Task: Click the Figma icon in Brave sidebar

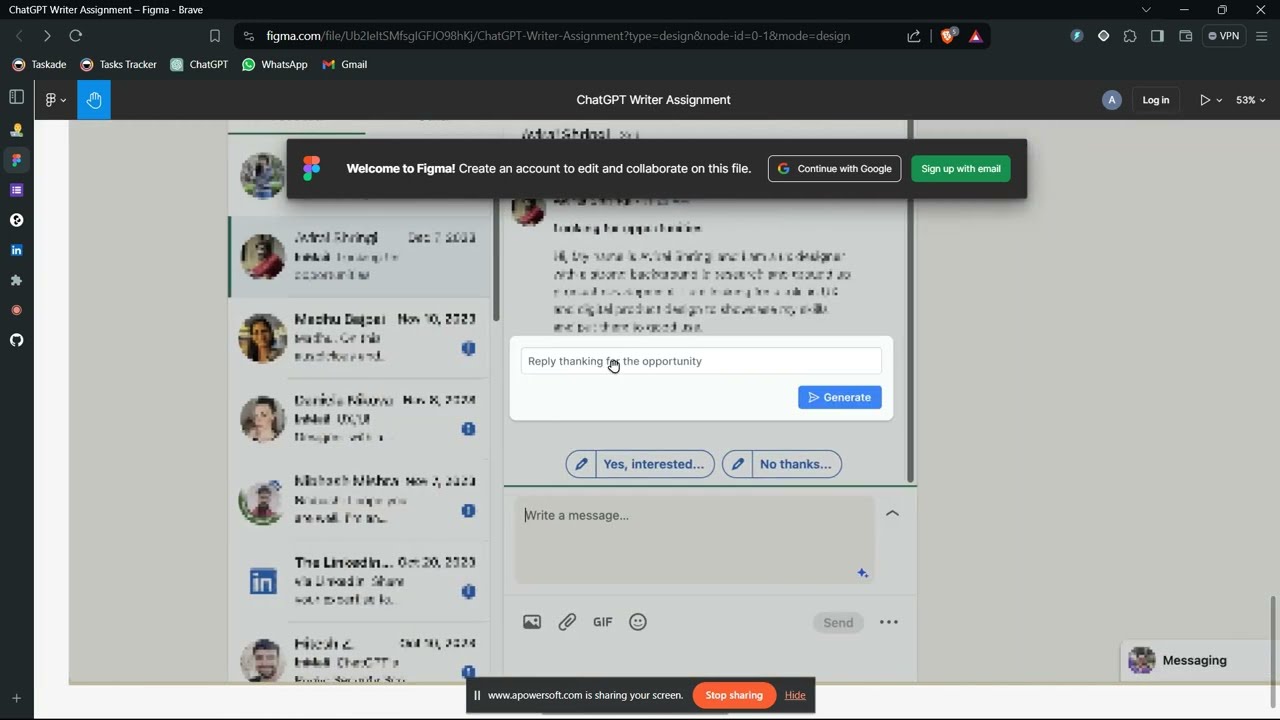Action: point(16,160)
